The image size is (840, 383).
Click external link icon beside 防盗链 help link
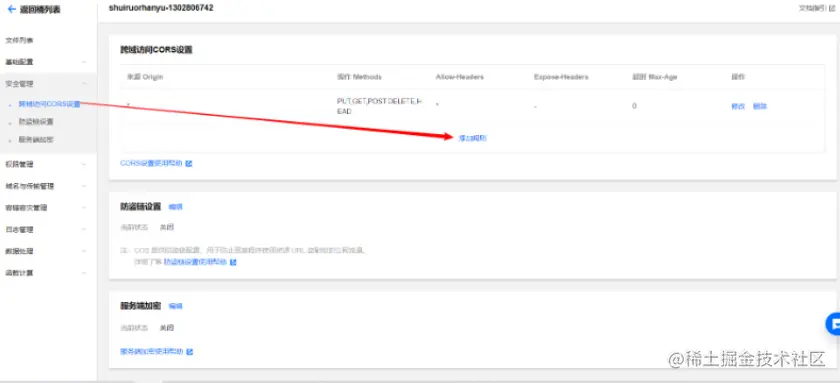(x=233, y=262)
